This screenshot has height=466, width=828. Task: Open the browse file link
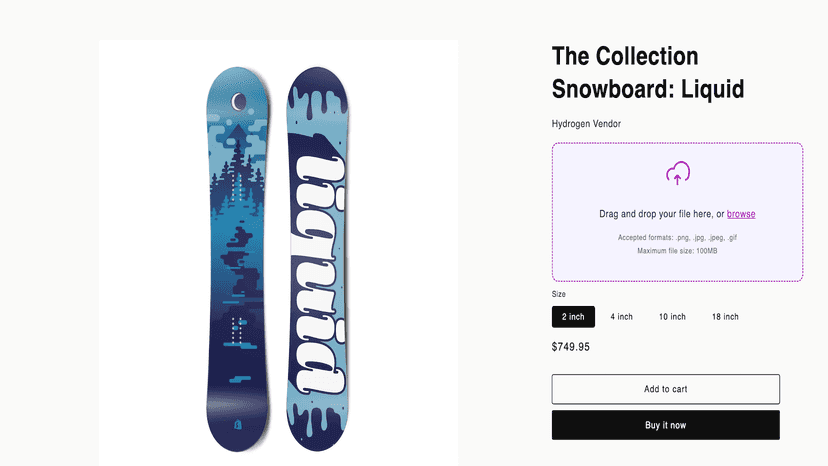click(x=741, y=214)
